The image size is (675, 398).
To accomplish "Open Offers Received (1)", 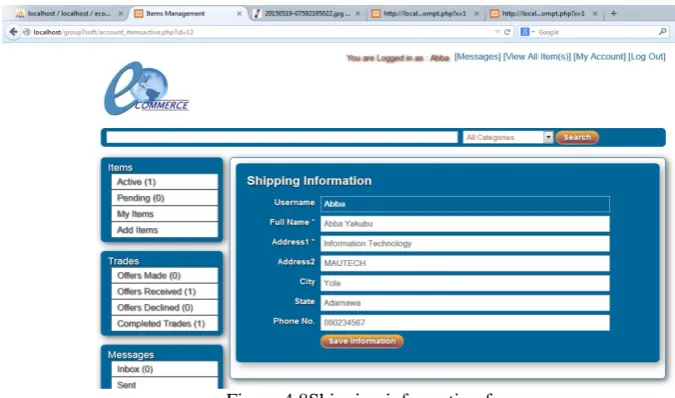I will 164,292.
